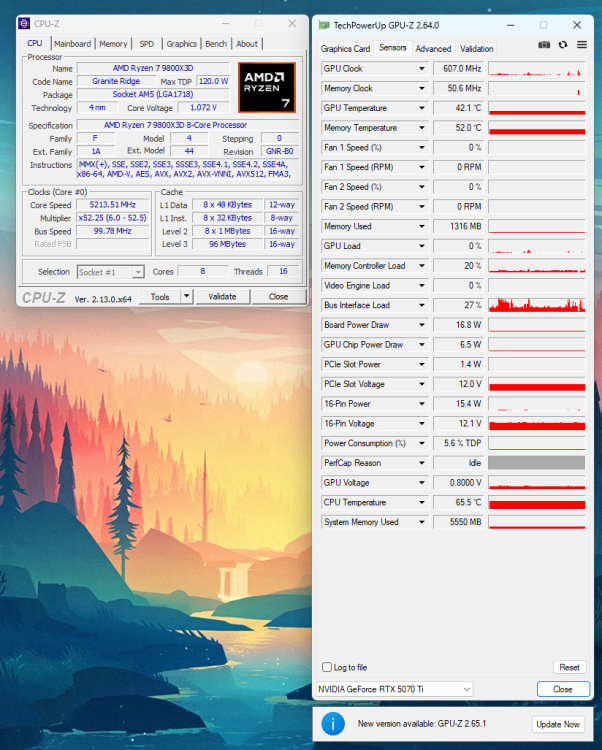
Task: Click the CPU Temperature 65.5 °C value
Action: point(459,502)
